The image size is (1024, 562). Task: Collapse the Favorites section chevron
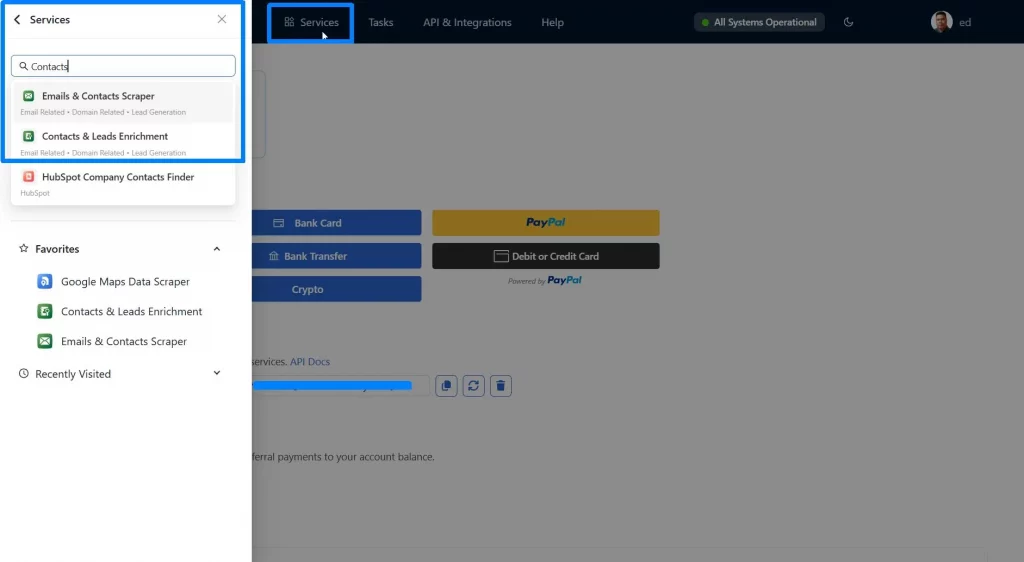[217, 249]
